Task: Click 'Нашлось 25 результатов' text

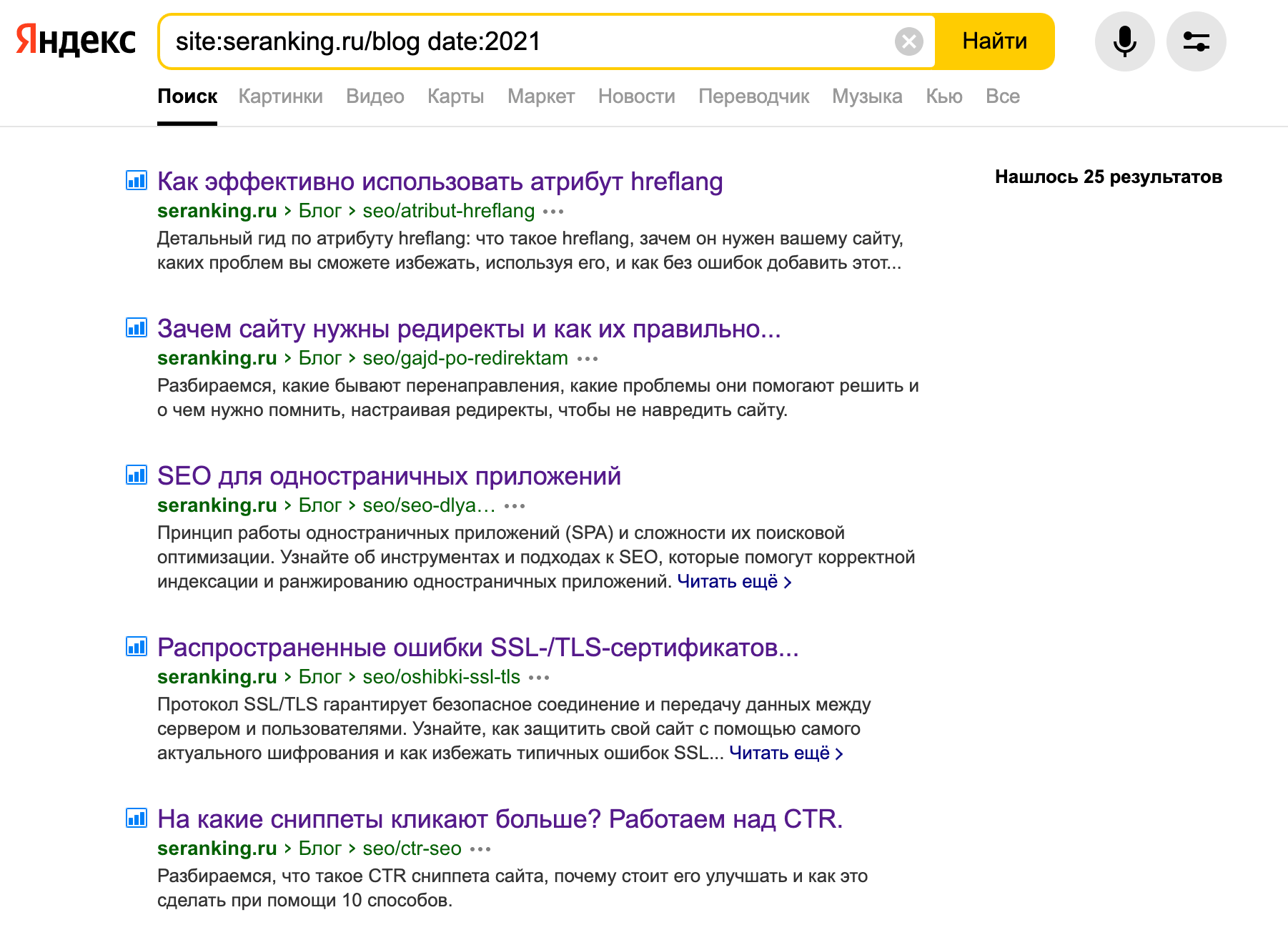Action: [1109, 177]
